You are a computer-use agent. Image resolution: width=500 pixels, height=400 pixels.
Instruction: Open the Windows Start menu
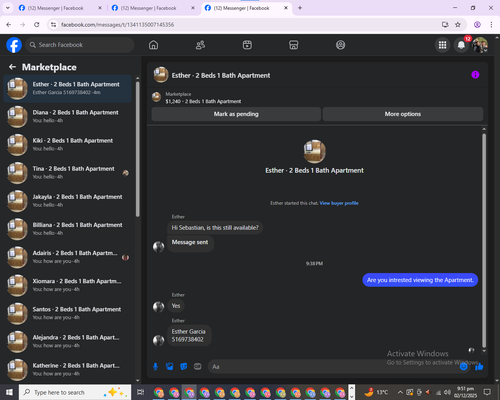pos(9,392)
